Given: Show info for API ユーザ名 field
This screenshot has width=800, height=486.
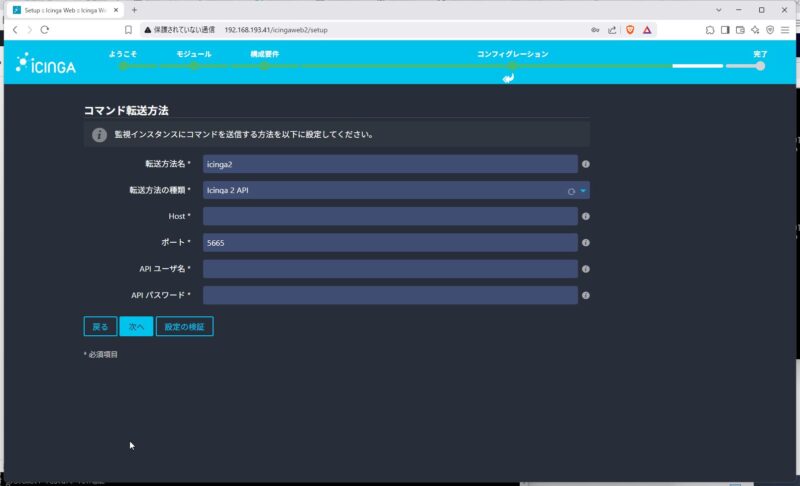Looking at the screenshot, I should pyautogui.click(x=586, y=269).
